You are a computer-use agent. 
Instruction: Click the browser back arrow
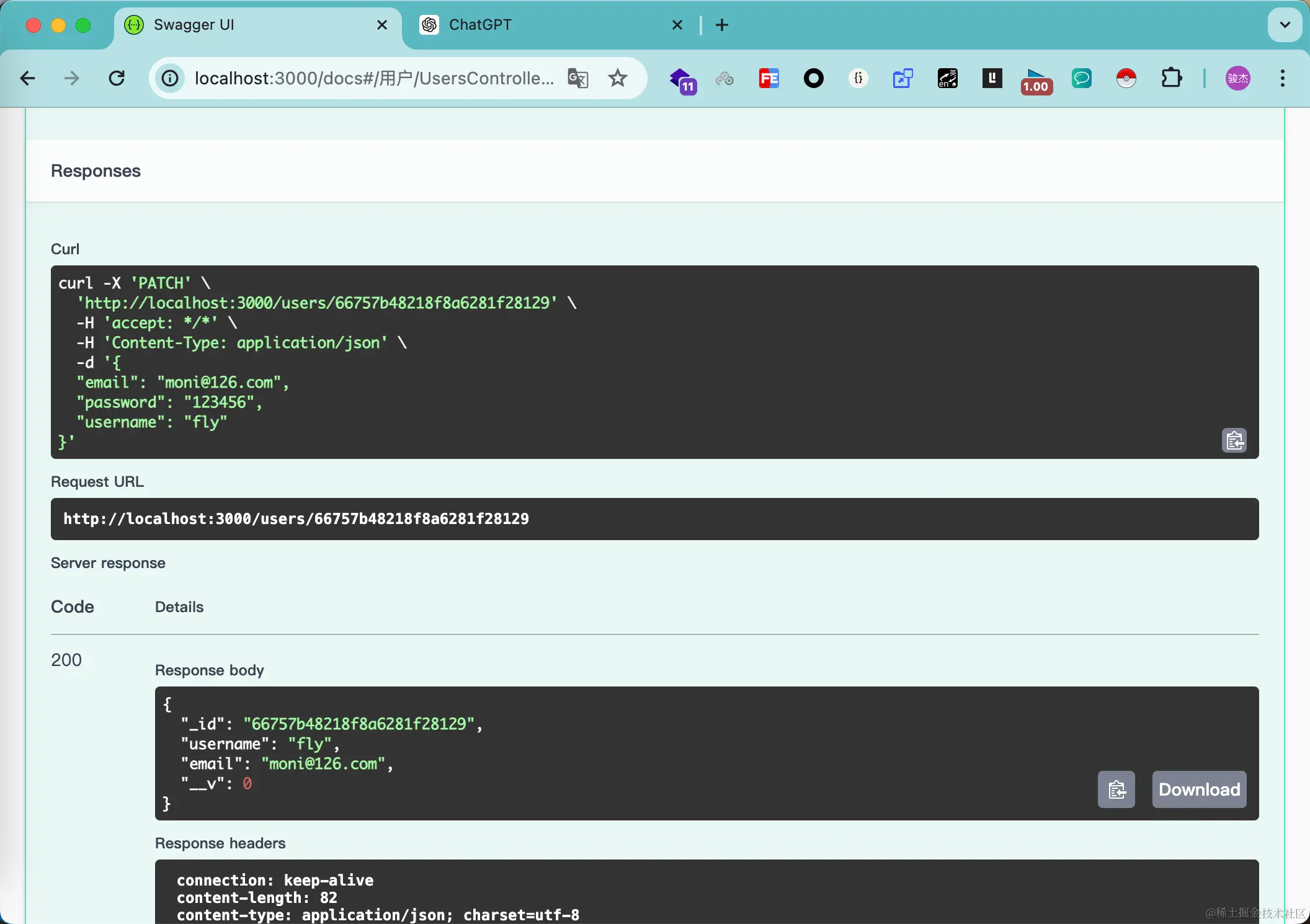tap(28, 78)
